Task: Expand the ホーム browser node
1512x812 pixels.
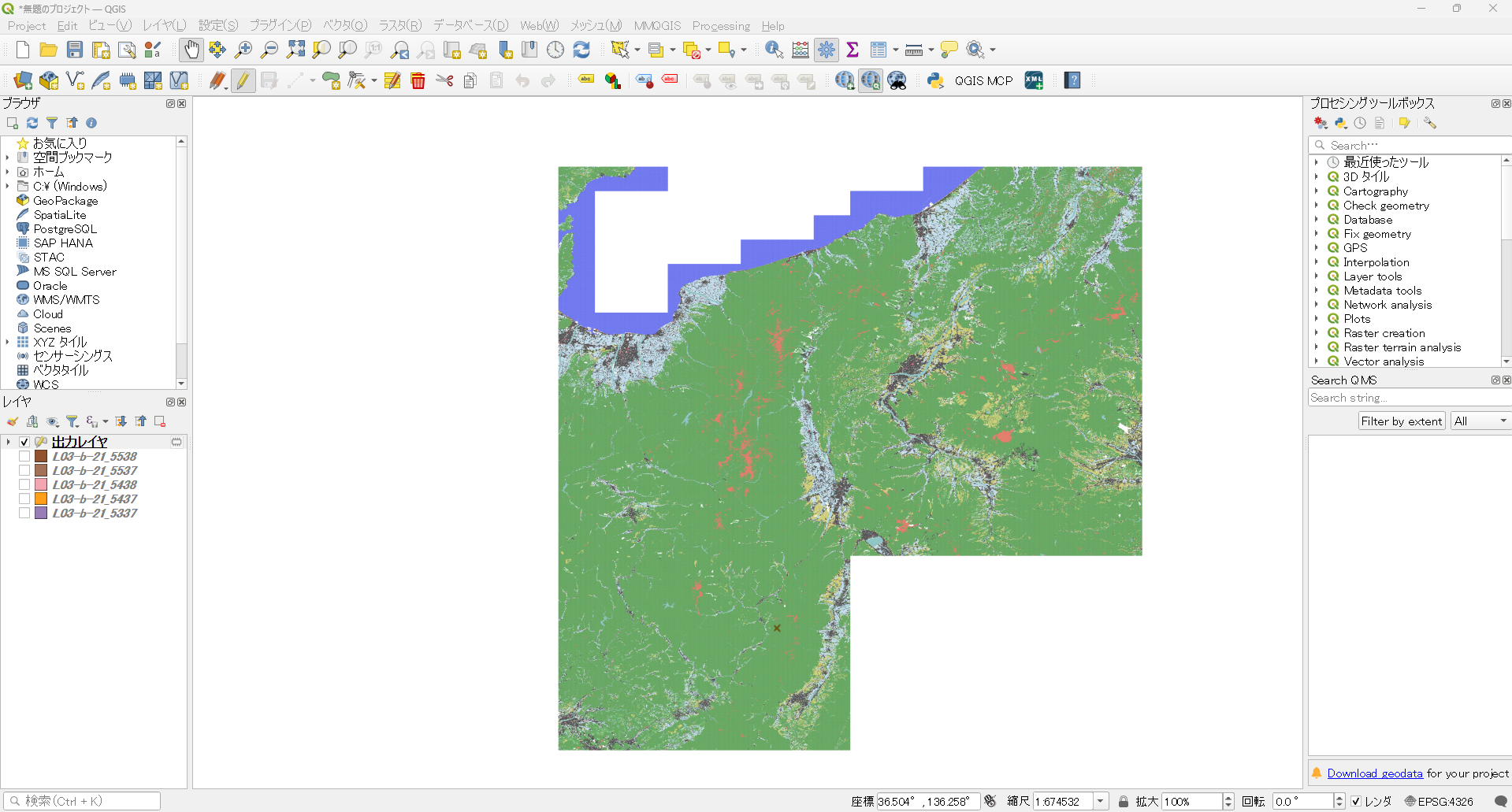Action: pyautogui.click(x=8, y=172)
